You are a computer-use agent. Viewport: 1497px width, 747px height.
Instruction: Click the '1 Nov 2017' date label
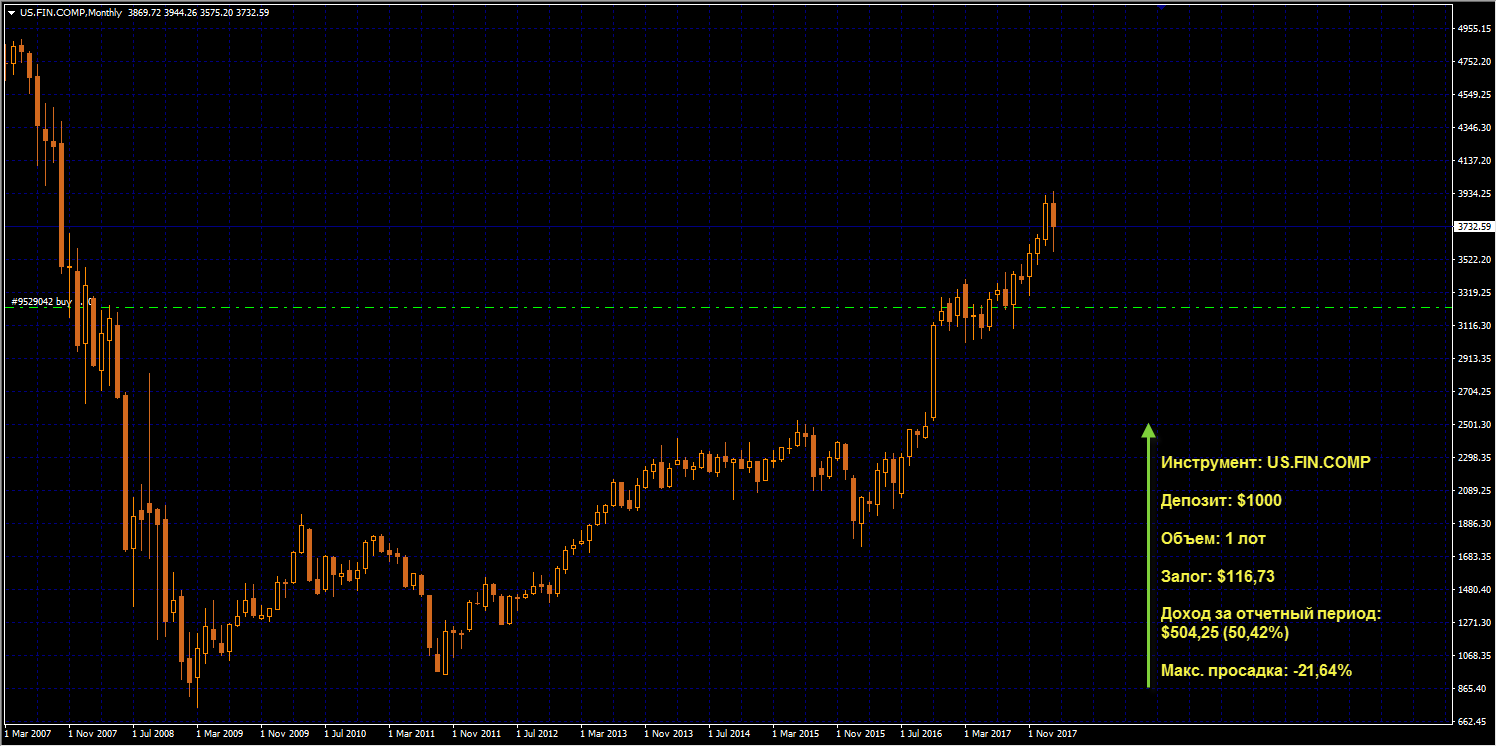1053,734
